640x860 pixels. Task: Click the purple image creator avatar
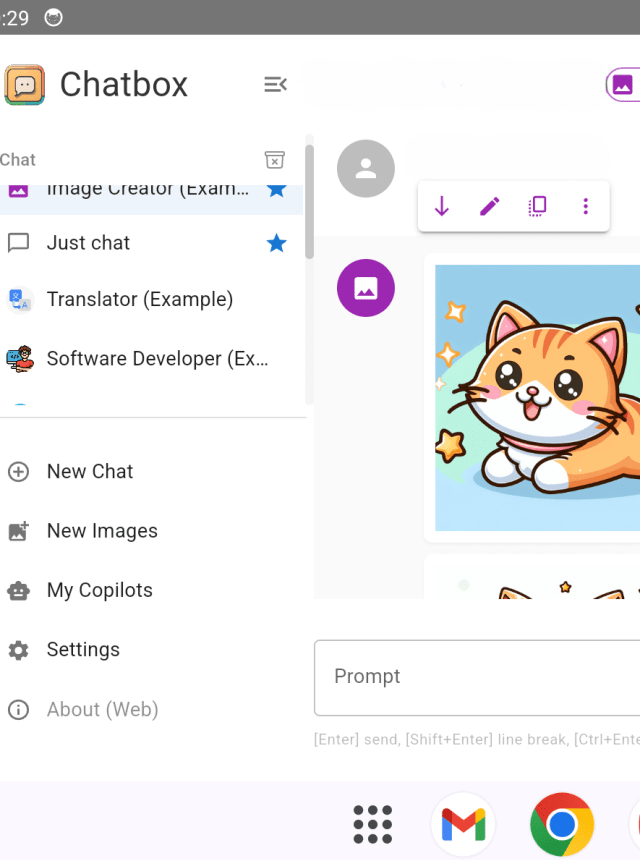[x=366, y=288]
